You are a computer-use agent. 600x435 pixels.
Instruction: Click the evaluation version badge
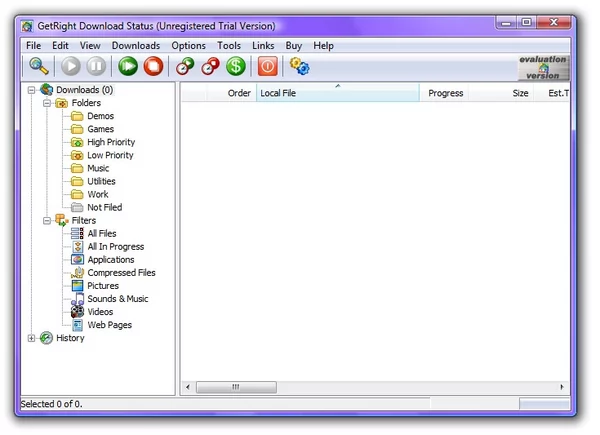543,67
